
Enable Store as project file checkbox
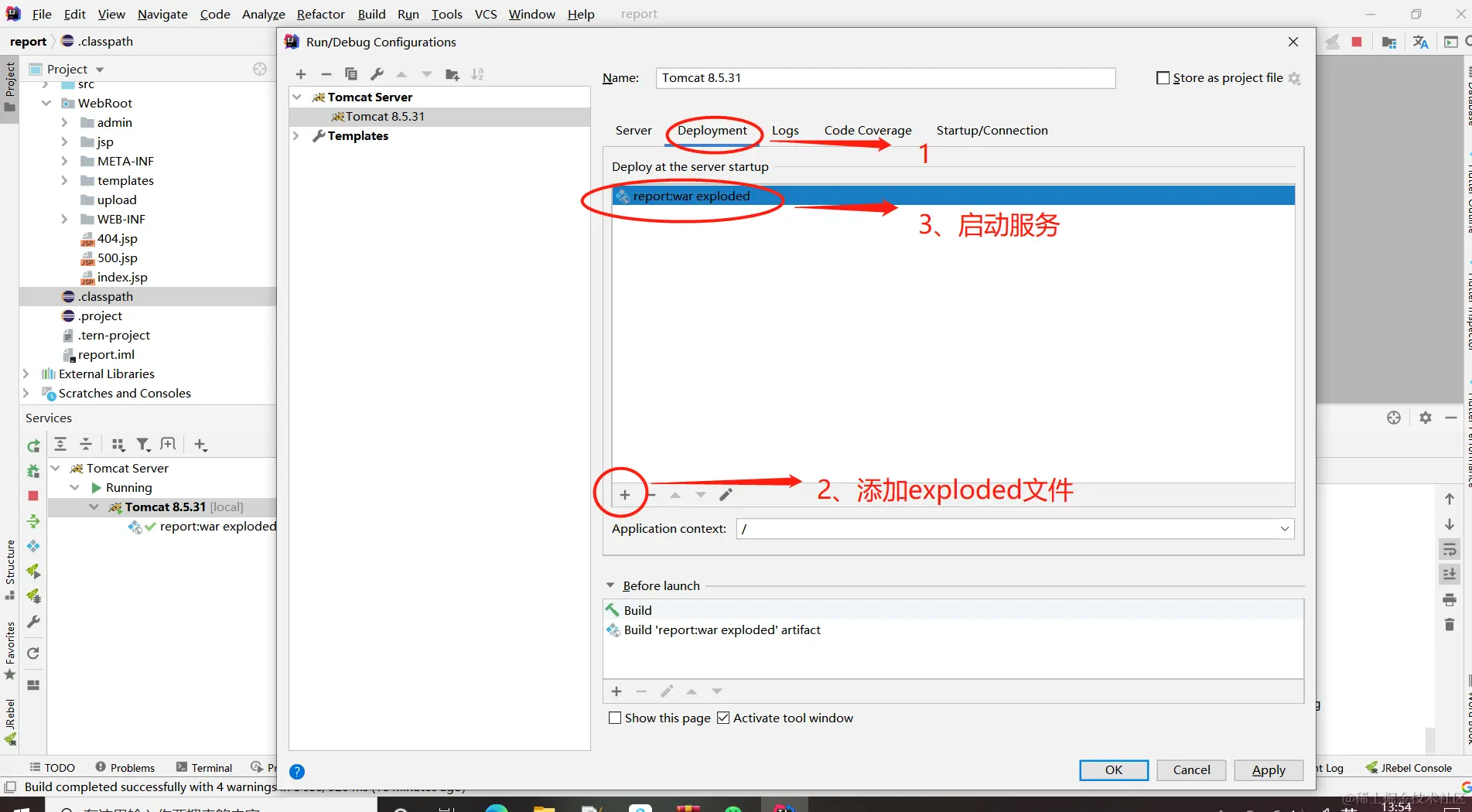pyautogui.click(x=1163, y=78)
